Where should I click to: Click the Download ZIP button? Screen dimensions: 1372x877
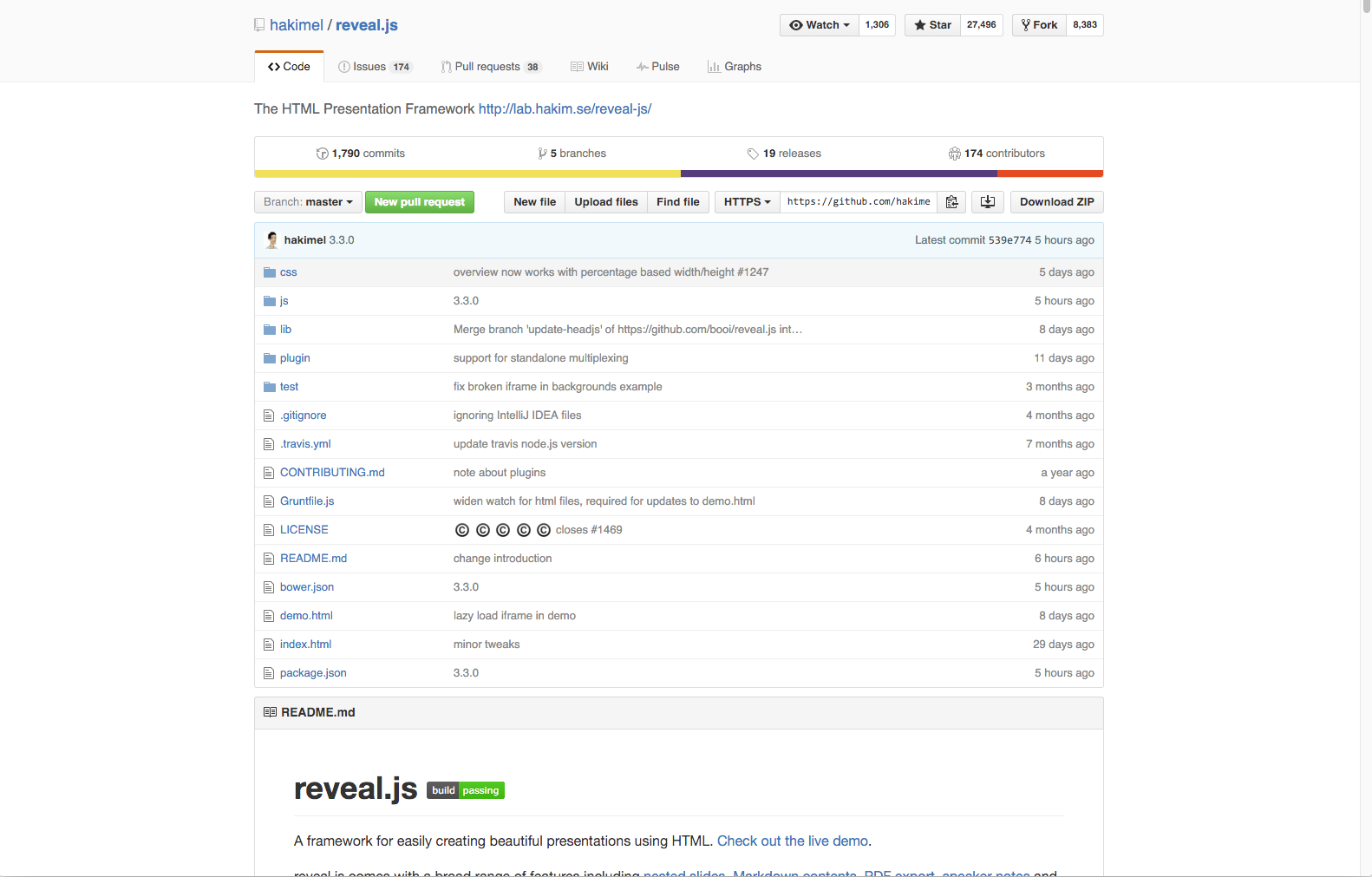pyautogui.click(x=1056, y=202)
